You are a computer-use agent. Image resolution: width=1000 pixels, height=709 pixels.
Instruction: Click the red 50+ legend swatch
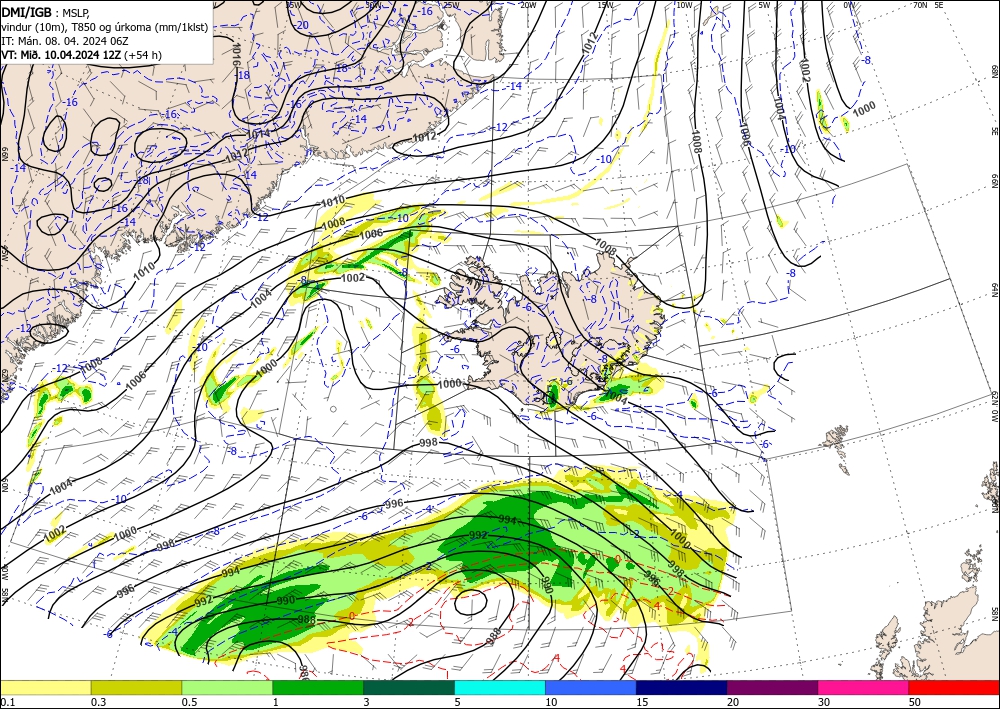pos(954,687)
